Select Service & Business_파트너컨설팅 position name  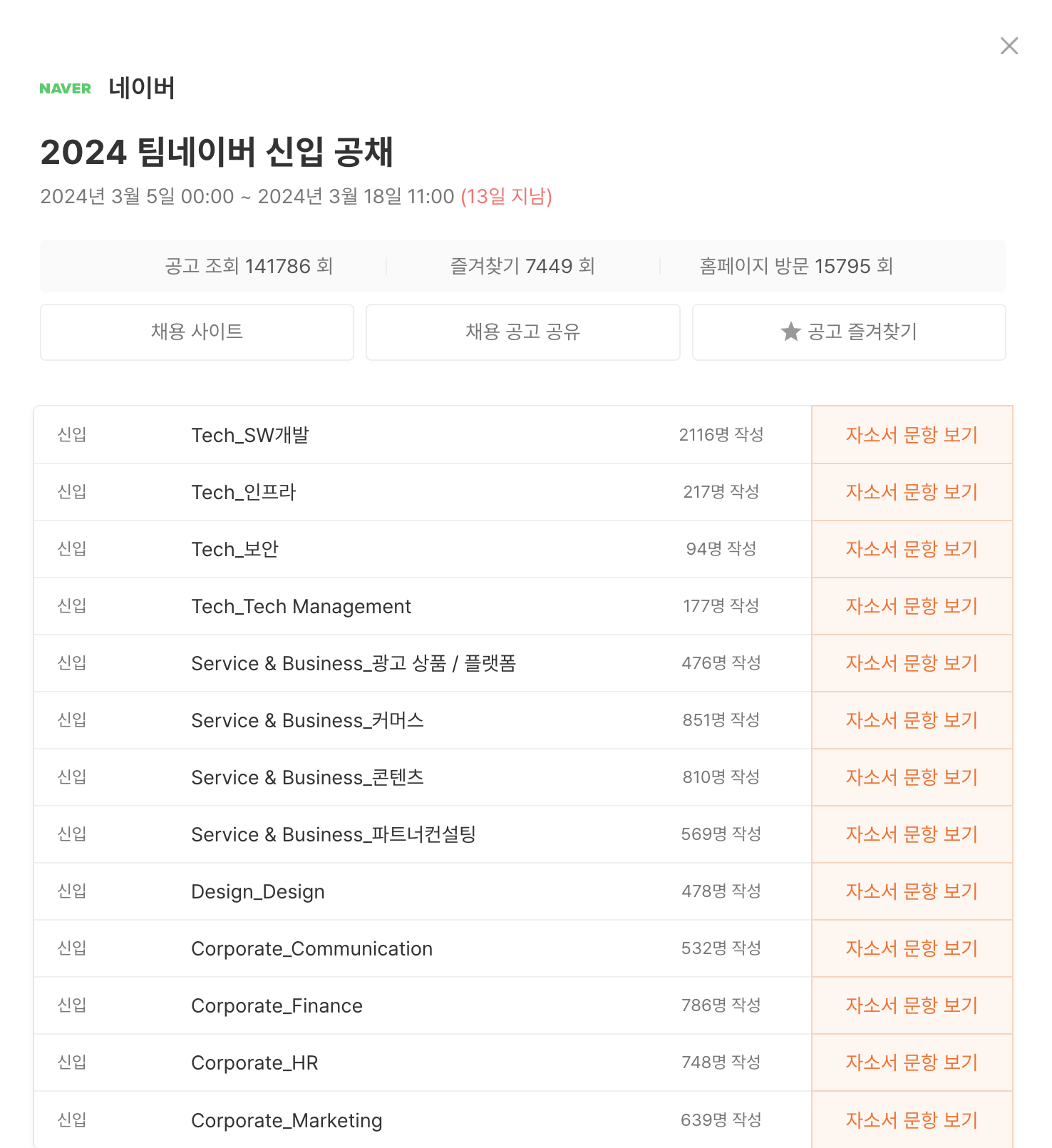tap(334, 834)
